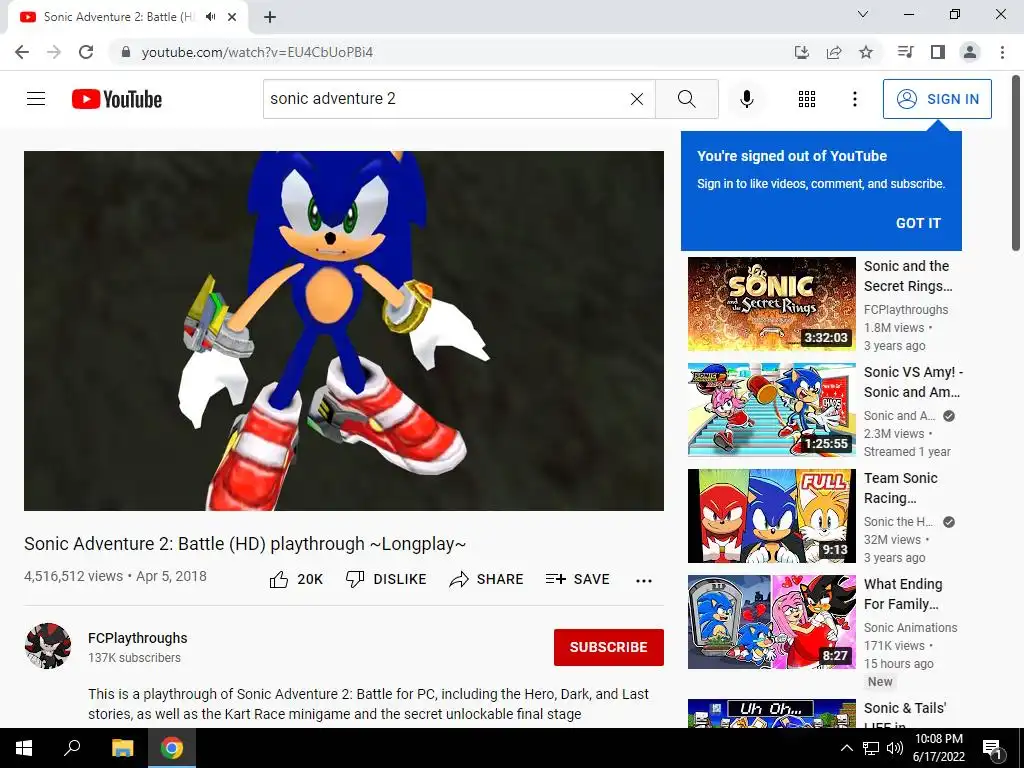The width and height of the screenshot is (1024, 768).
Task: Open more actions ellipsis below the video
Action: [644, 581]
